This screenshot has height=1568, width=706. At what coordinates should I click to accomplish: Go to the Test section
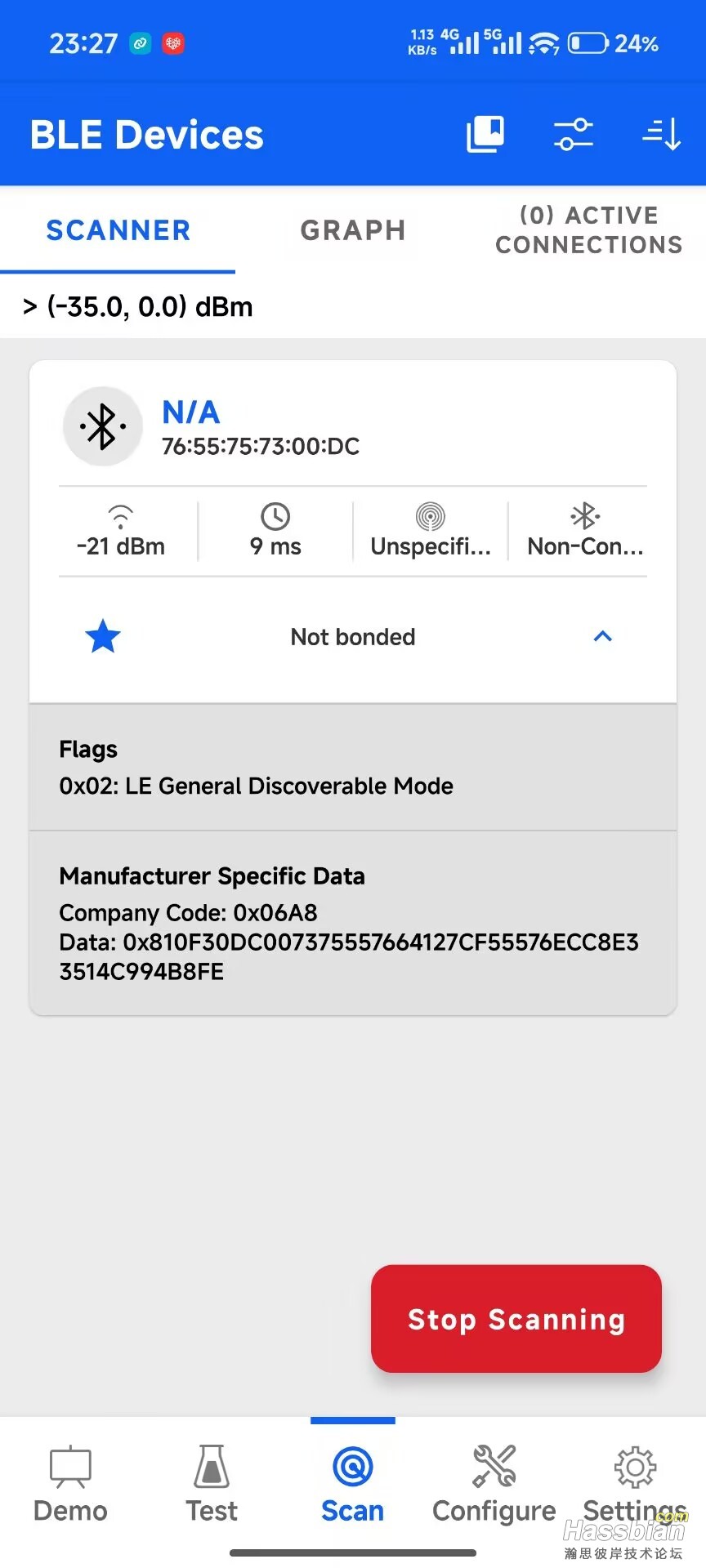point(212,1484)
